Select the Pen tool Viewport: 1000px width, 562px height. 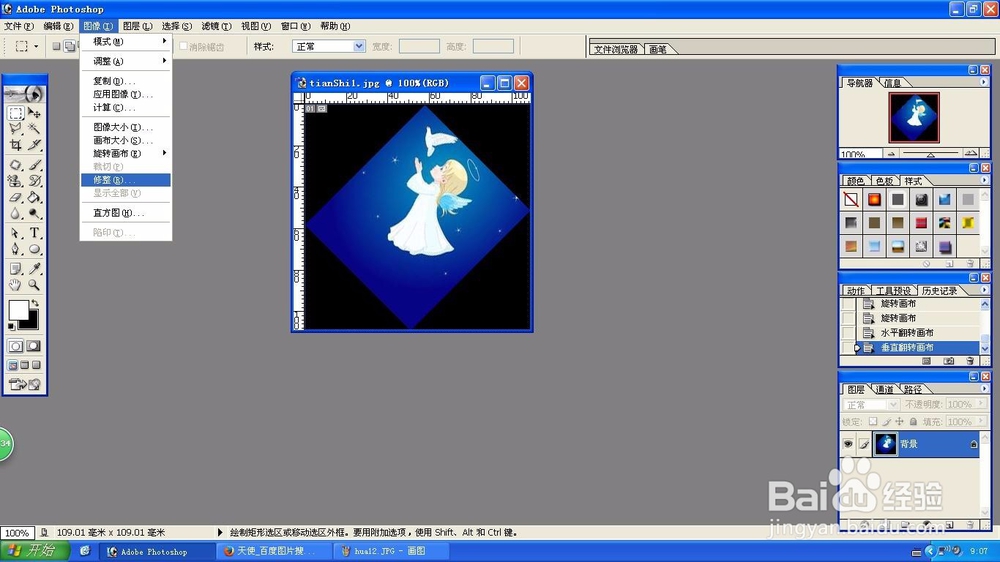16,249
